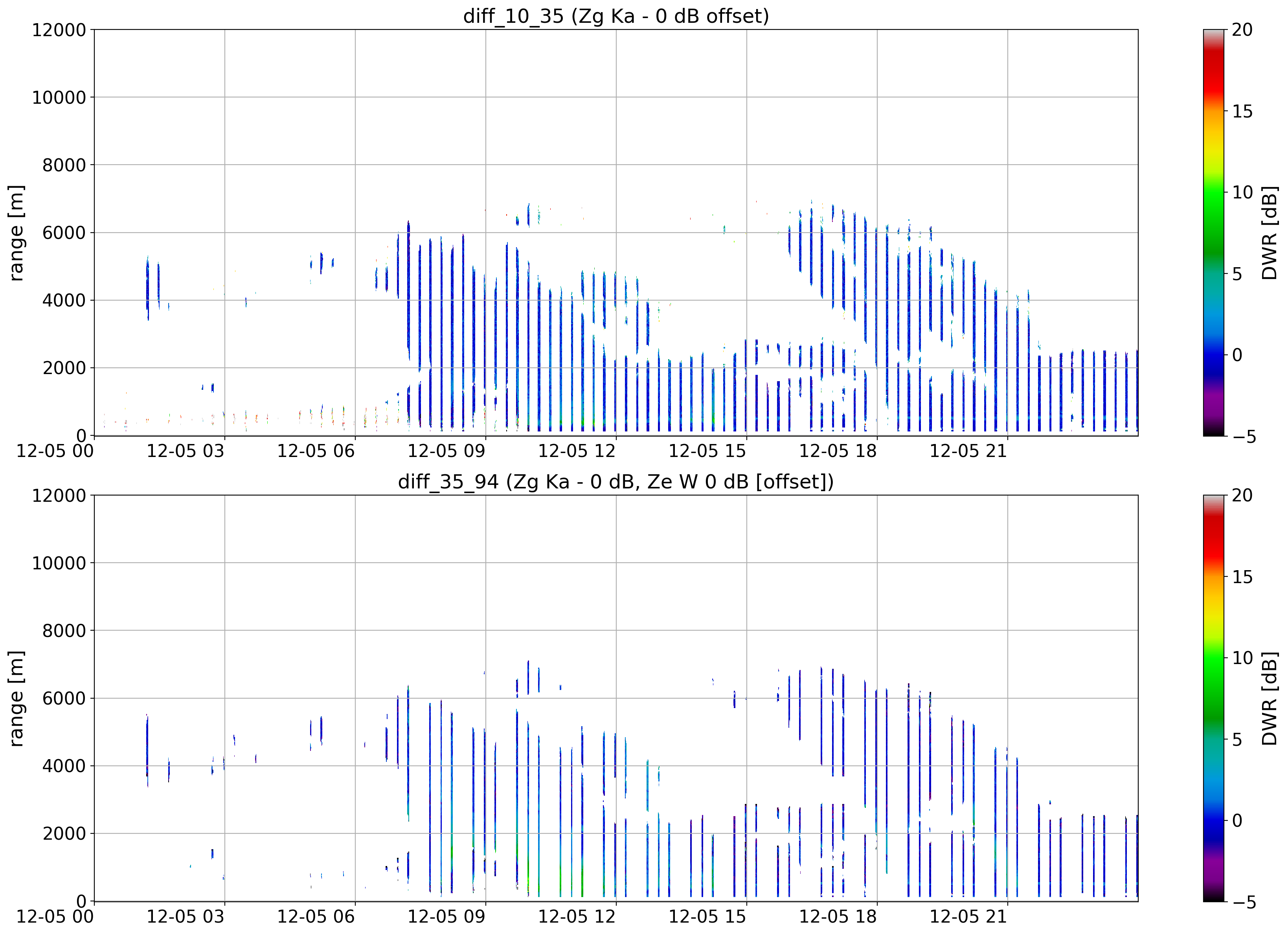Click the 'DWR [dB]' colorbar label of the diff_35_94 plot
The image size is (1288, 934).
tap(1269, 698)
